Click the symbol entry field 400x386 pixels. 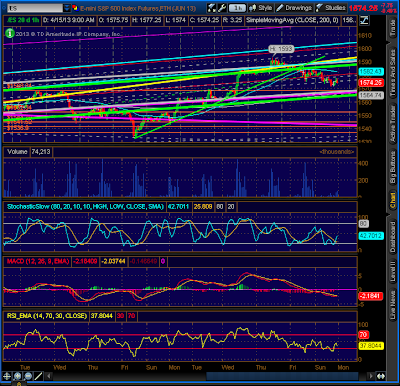click(x=35, y=8)
